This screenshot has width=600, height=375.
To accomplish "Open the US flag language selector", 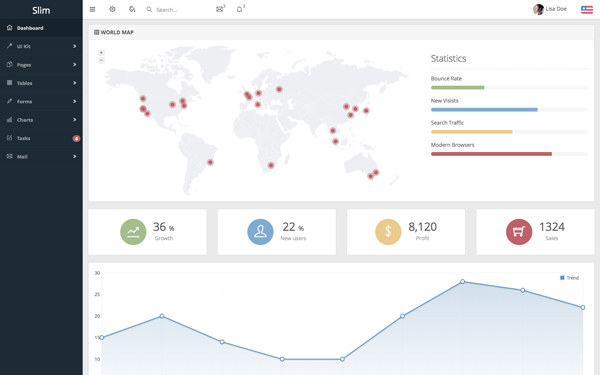I will [587, 10].
